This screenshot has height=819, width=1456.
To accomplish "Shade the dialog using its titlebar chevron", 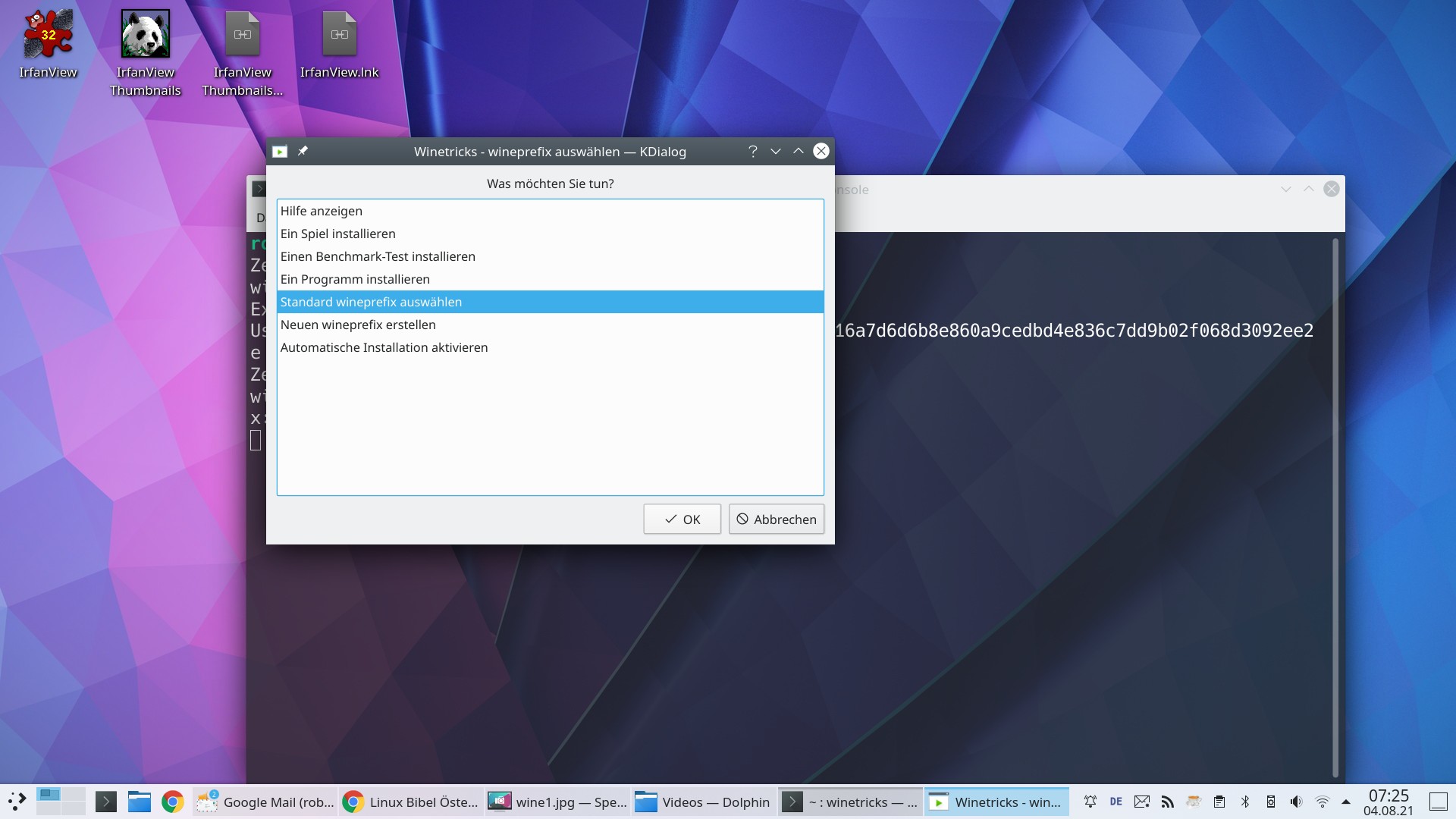I will (x=775, y=151).
